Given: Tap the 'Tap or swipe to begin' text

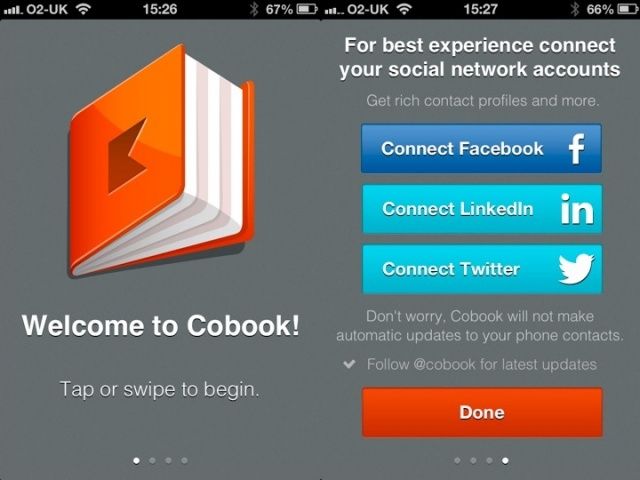Looking at the screenshot, I should [x=160, y=389].
